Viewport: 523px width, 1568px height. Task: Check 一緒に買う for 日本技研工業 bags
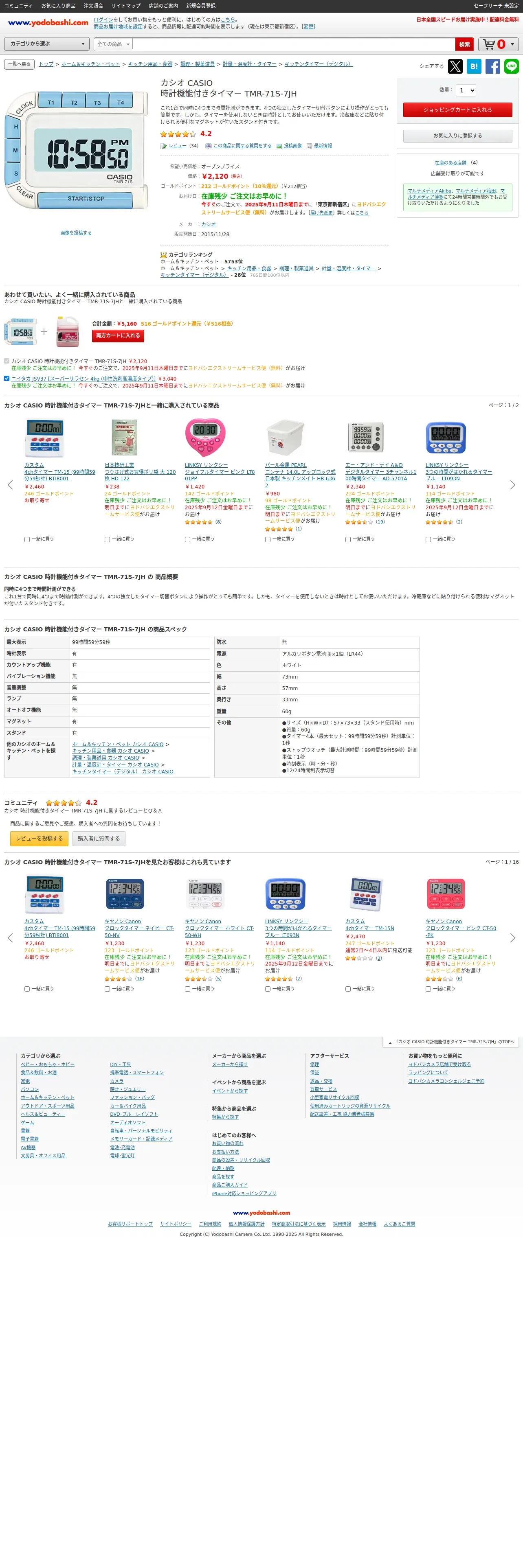(x=107, y=539)
